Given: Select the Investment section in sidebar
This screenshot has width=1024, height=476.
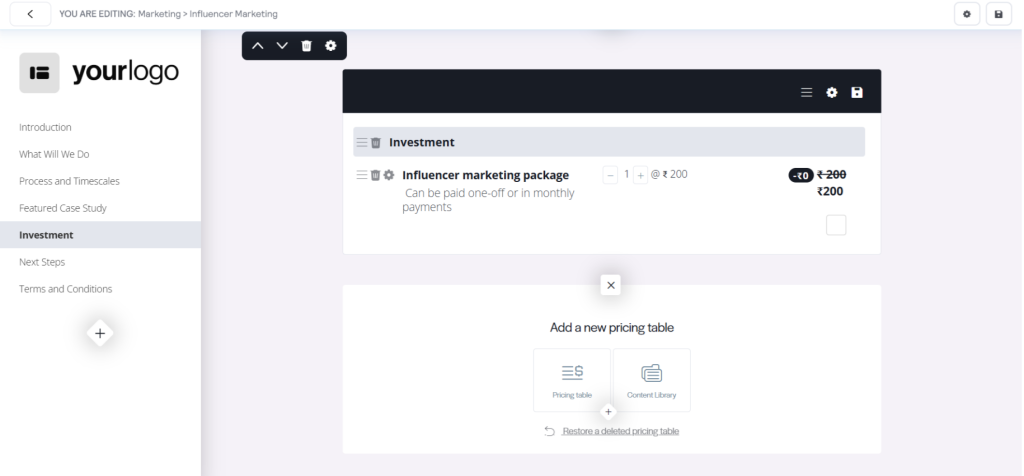Looking at the screenshot, I should [101, 235].
